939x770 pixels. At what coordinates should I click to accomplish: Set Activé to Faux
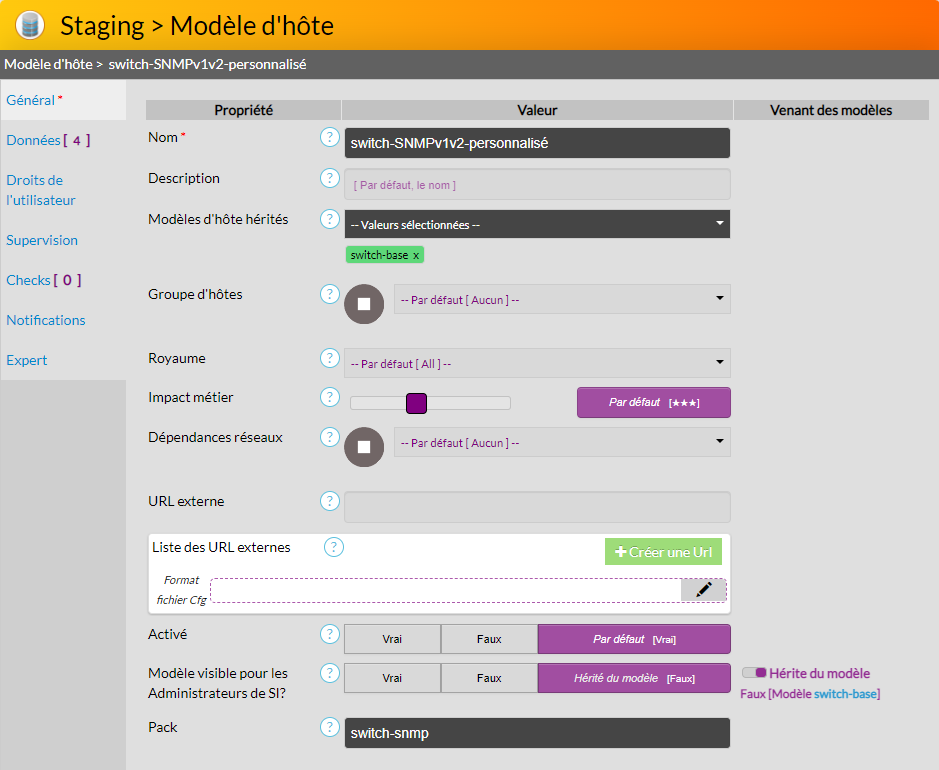point(489,639)
